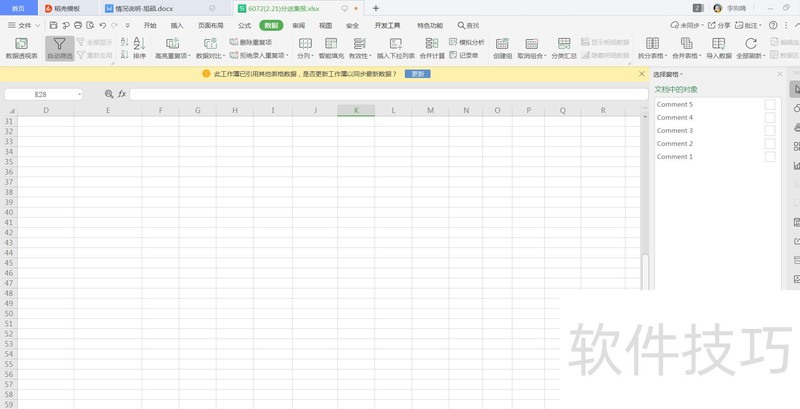800x409 pixels.
Task: Switch to the 视图 (View) tab
Action: click(x=326, y=25)
